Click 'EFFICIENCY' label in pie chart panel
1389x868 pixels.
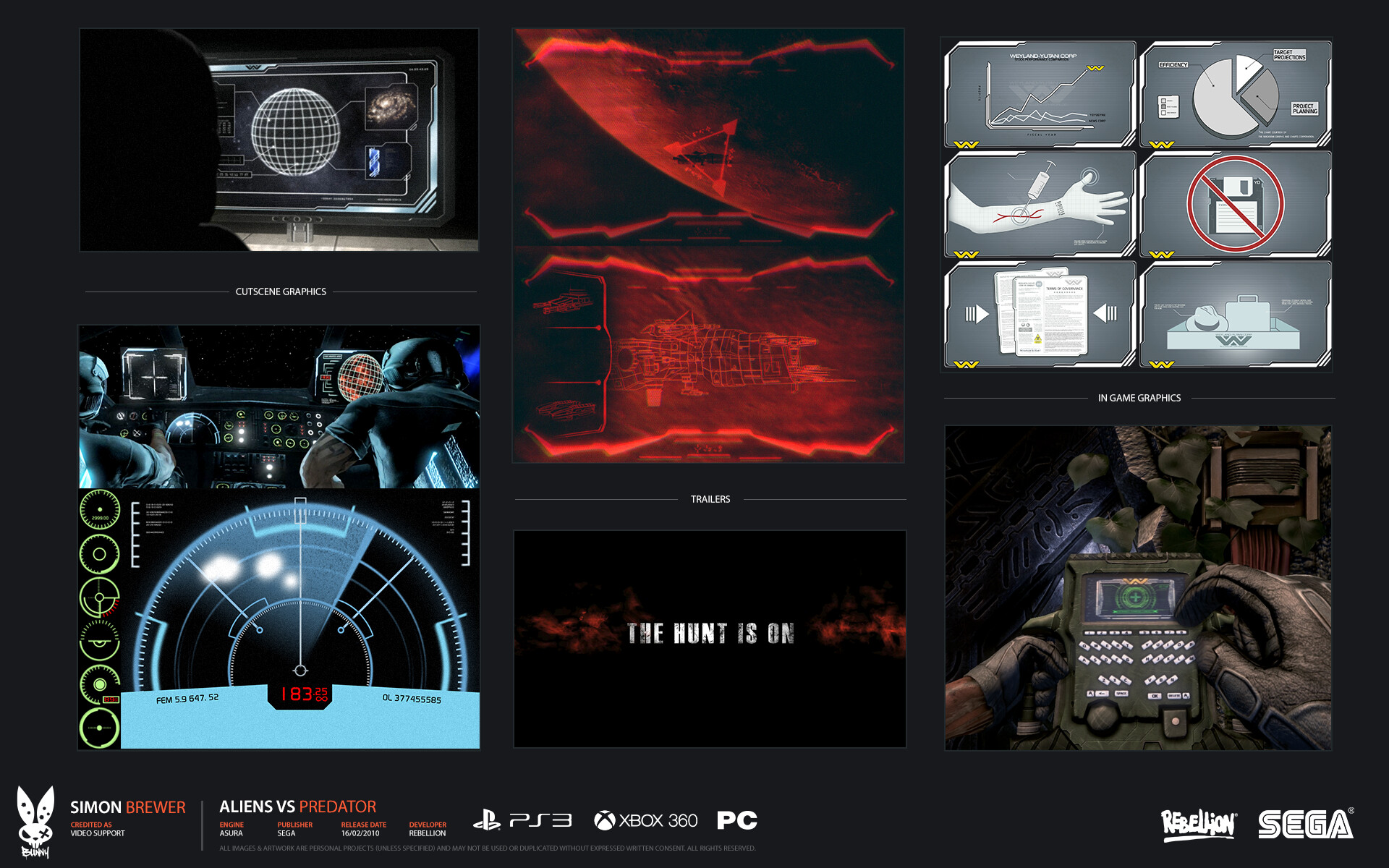click(1173, 65)
